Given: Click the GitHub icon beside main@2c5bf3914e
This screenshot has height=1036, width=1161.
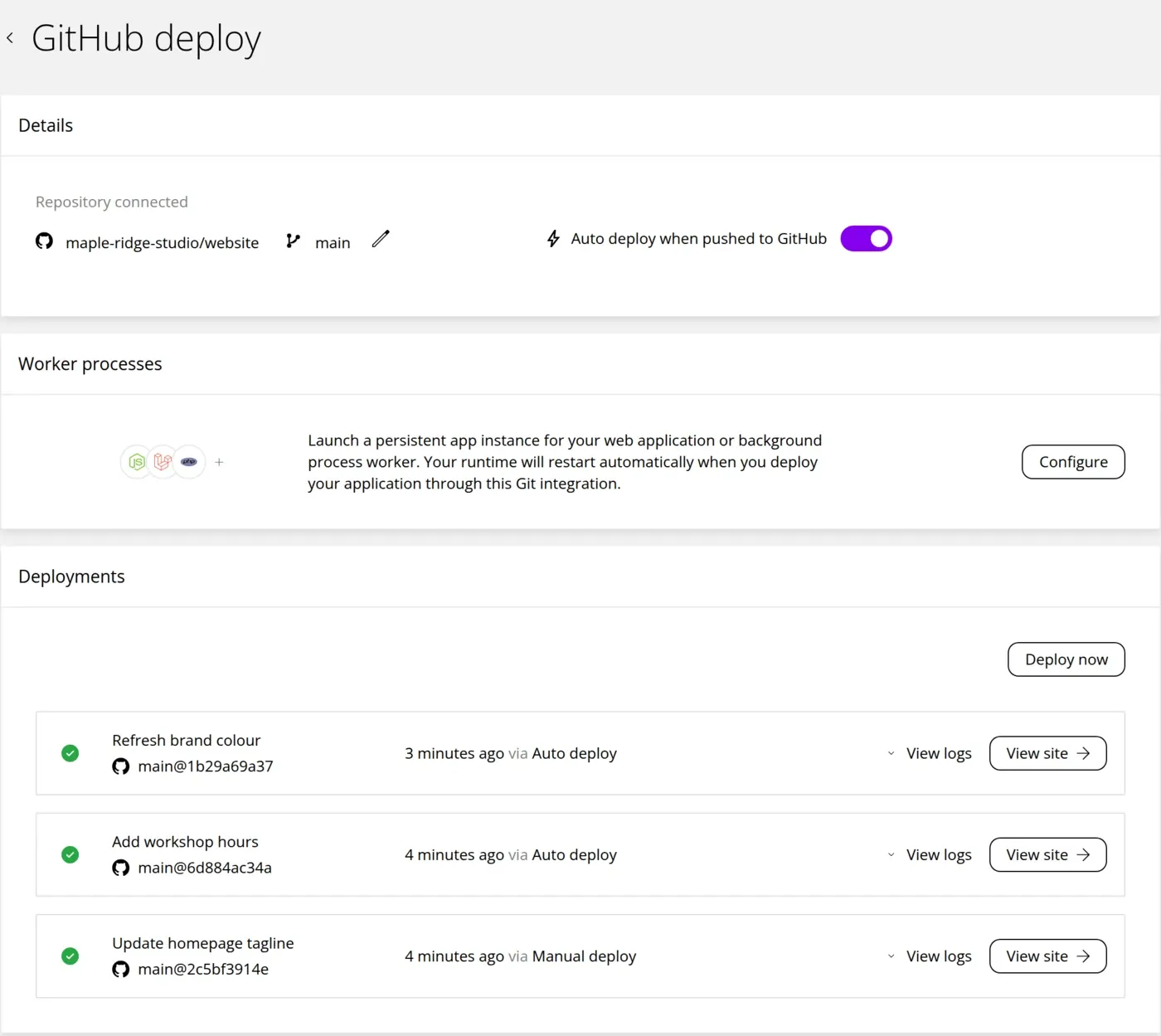Looking at the screenshot, I should [121, 969].
